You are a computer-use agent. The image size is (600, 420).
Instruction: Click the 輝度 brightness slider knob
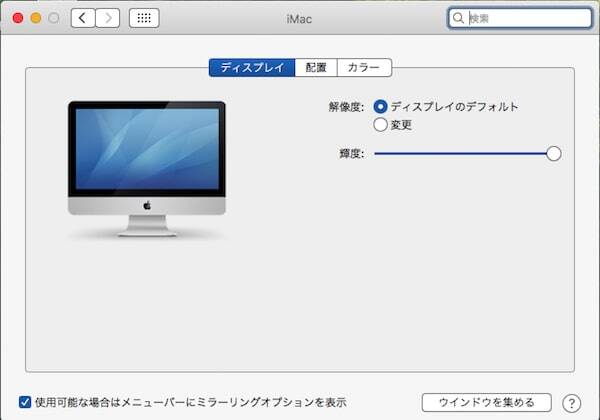[553, 154]
